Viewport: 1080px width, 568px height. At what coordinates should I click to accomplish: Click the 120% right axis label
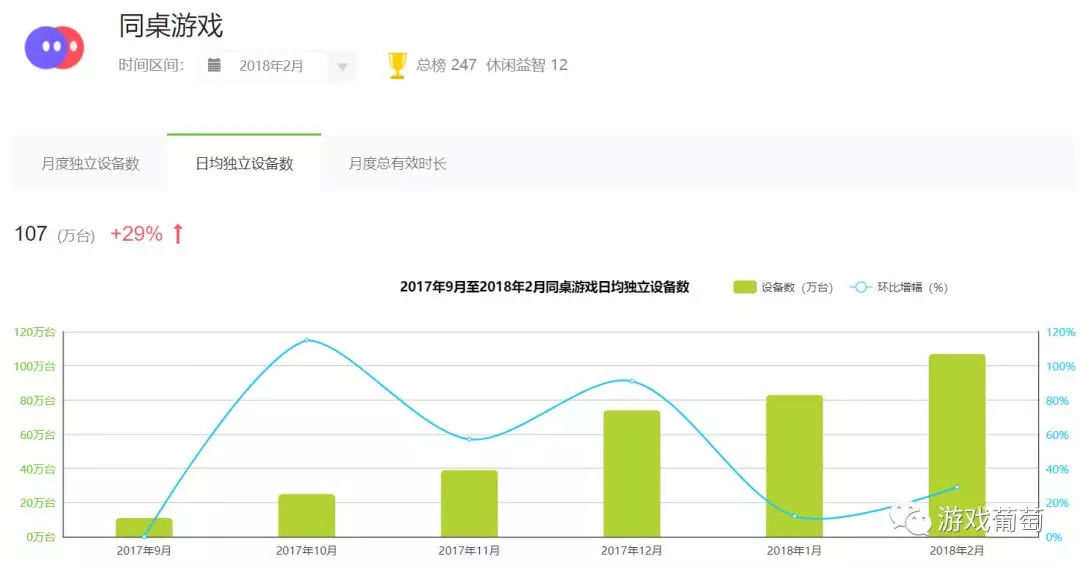(1060, 332)
